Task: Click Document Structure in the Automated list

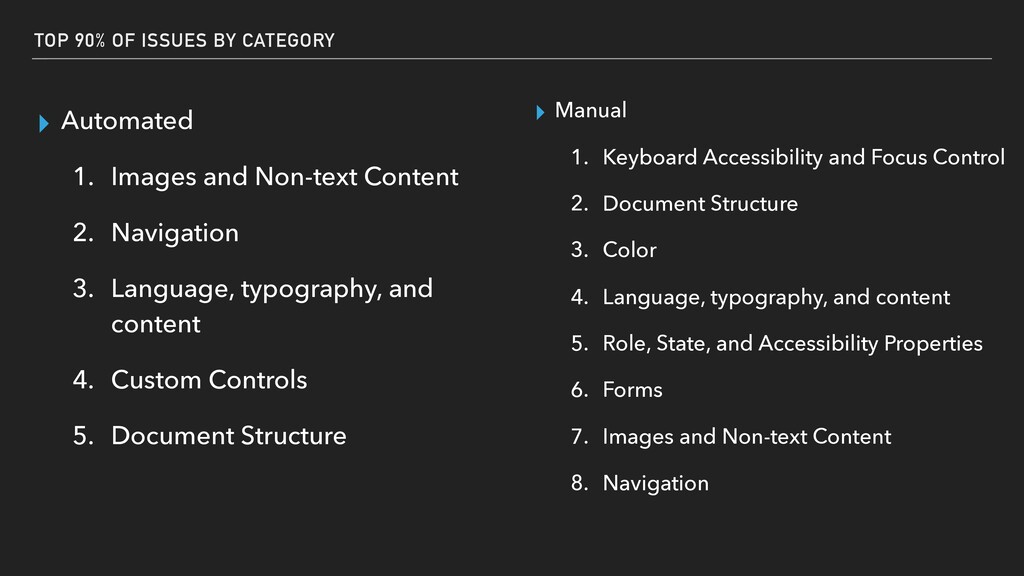Action: click(229, 436)
